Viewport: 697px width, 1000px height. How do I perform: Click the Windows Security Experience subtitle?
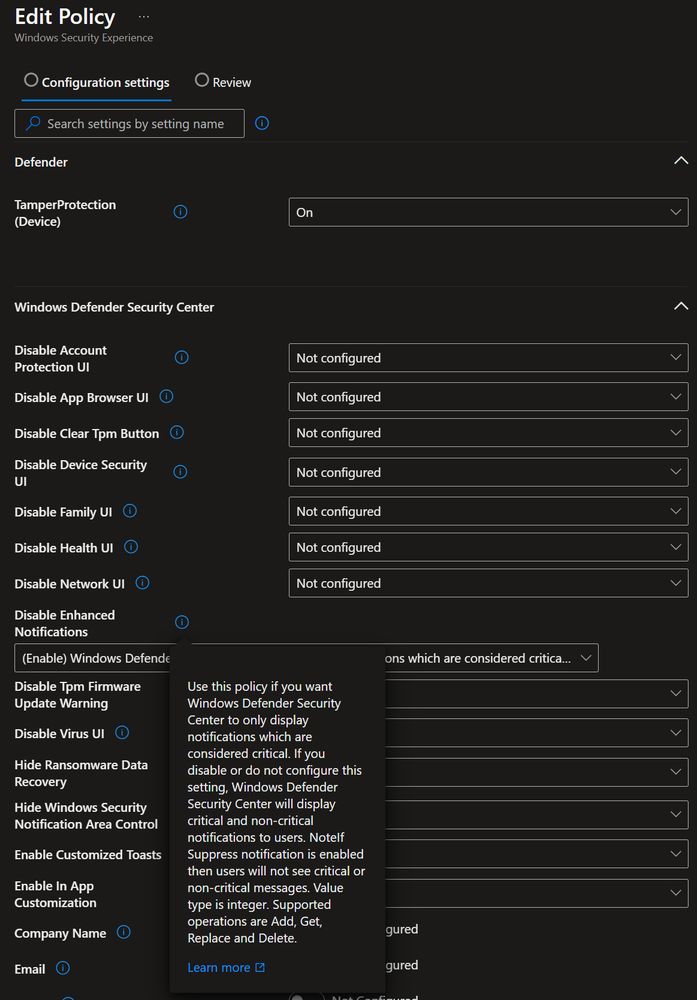[84, 38]
